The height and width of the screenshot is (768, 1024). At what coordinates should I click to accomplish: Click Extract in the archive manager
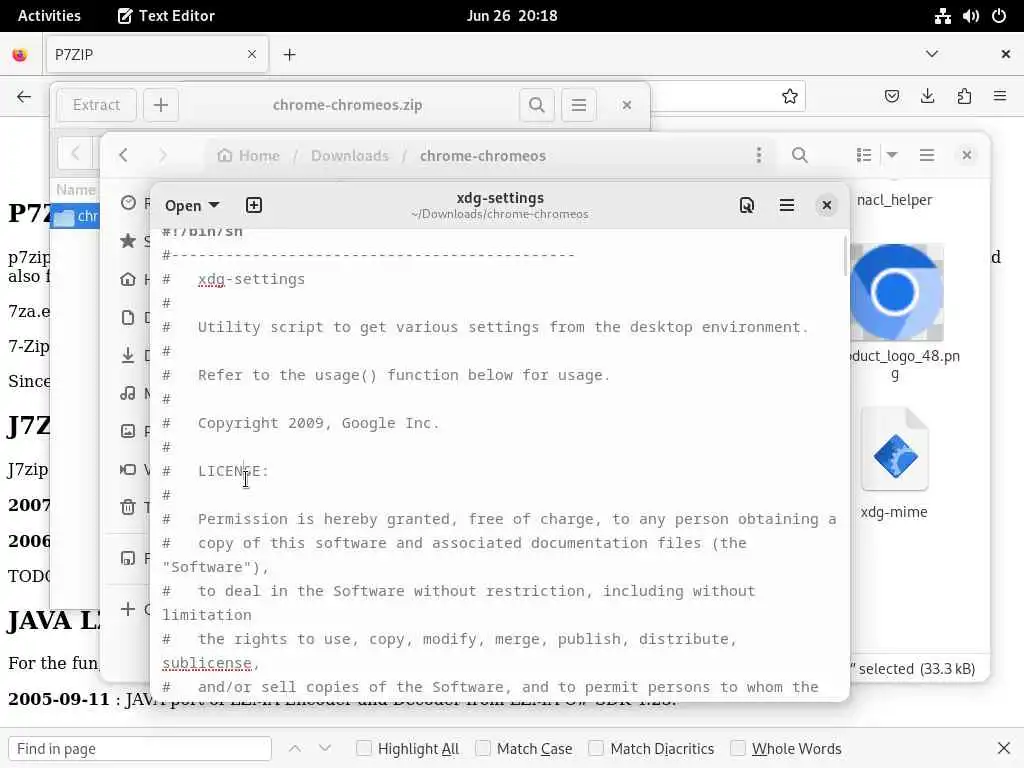coord(97,105)
